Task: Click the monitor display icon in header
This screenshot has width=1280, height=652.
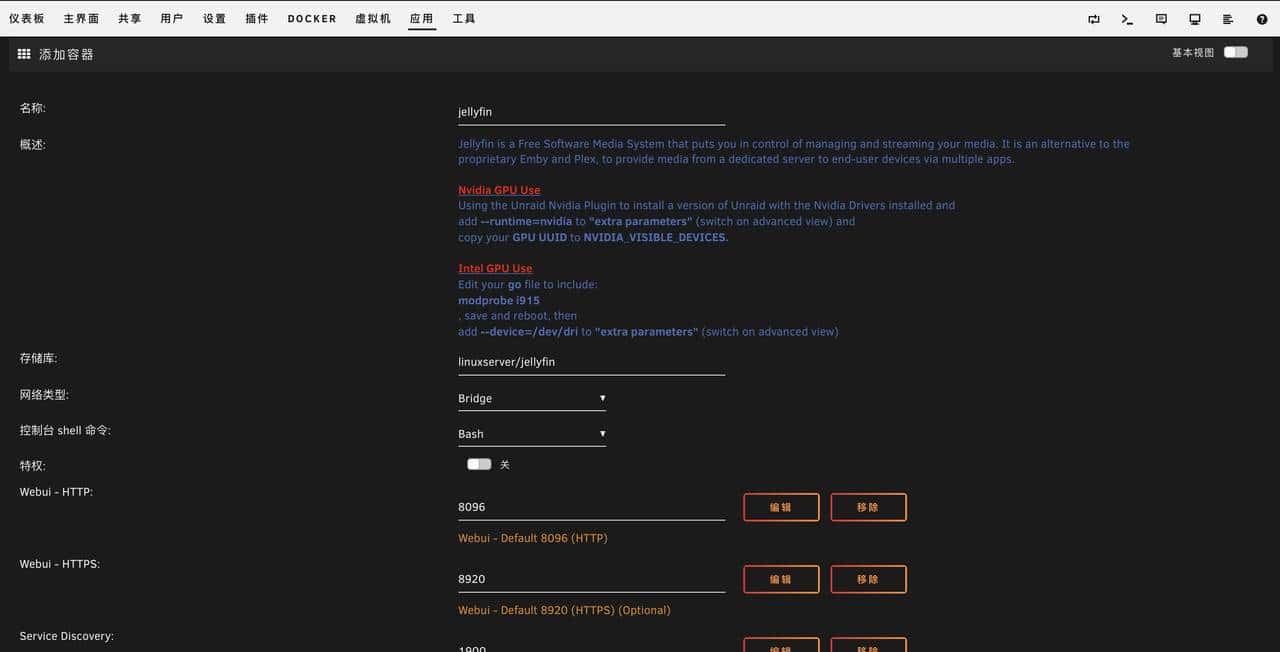Action: (x=1195, y=19)
